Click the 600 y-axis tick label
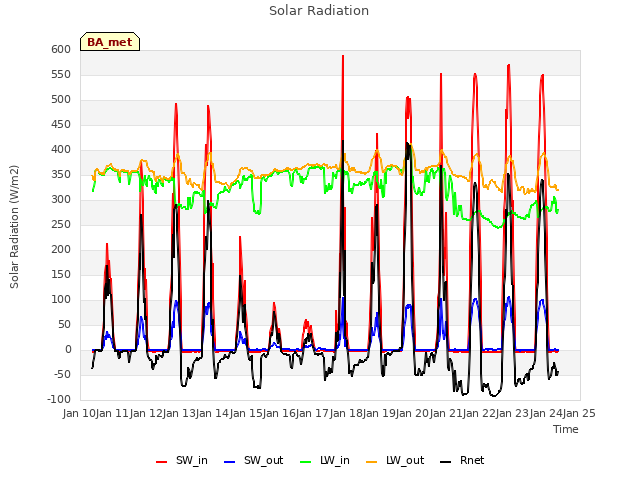 coord(61,50)
